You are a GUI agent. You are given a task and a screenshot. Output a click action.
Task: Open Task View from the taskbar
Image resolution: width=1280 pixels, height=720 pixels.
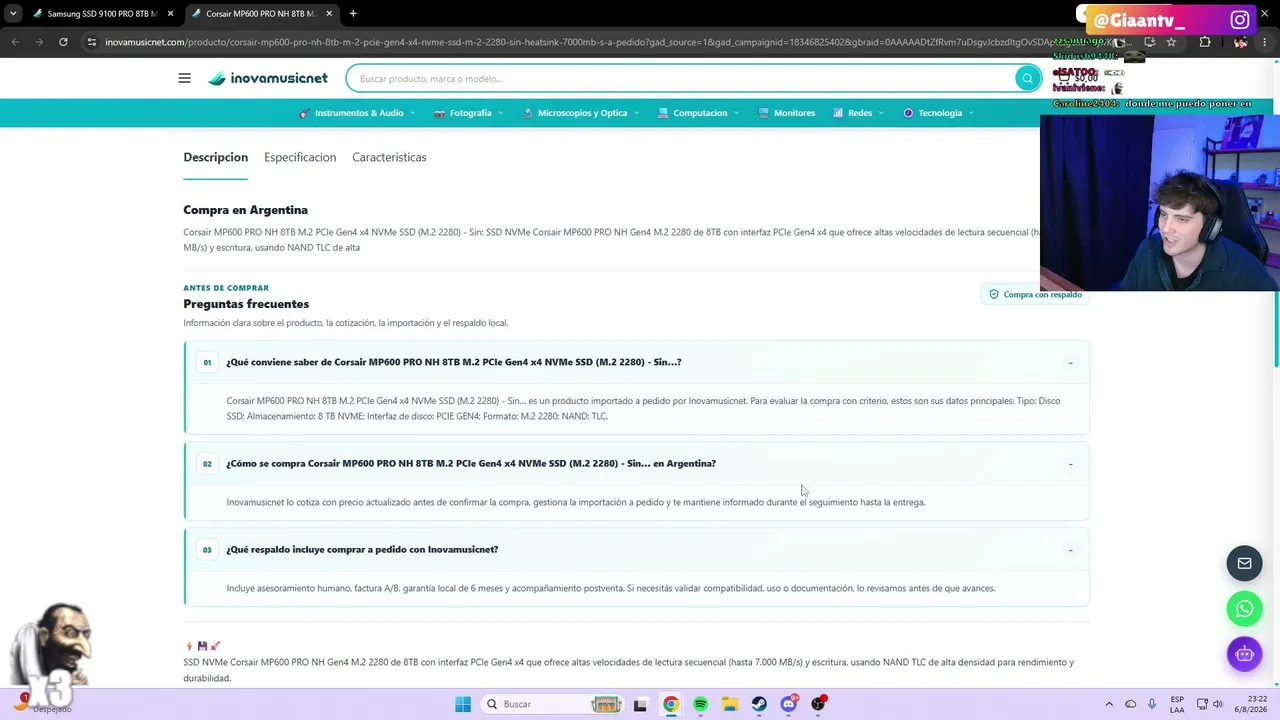(x=641, y=704)
